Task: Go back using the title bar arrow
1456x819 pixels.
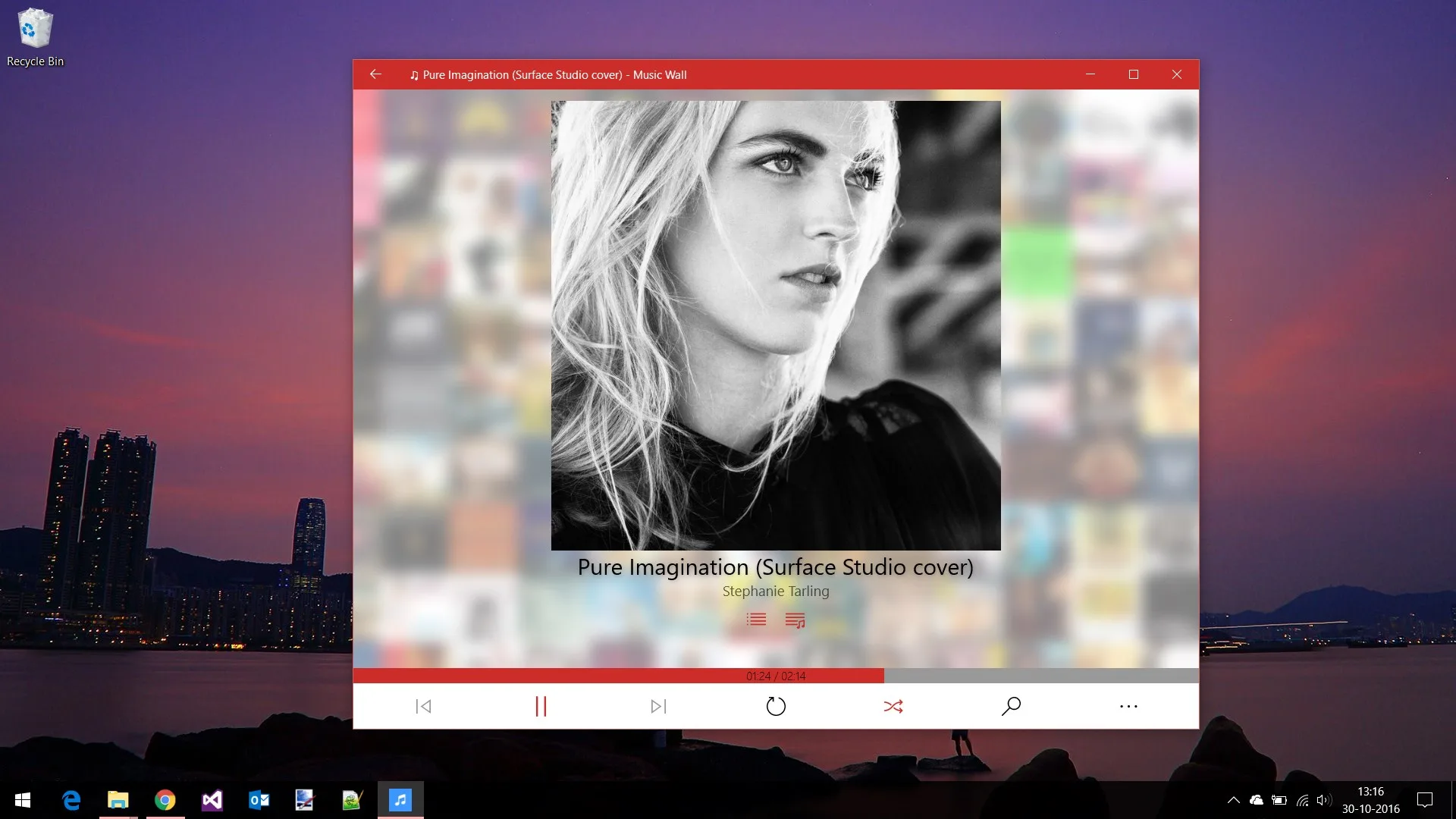Action: pyautogui.click(x=375, y=74)
